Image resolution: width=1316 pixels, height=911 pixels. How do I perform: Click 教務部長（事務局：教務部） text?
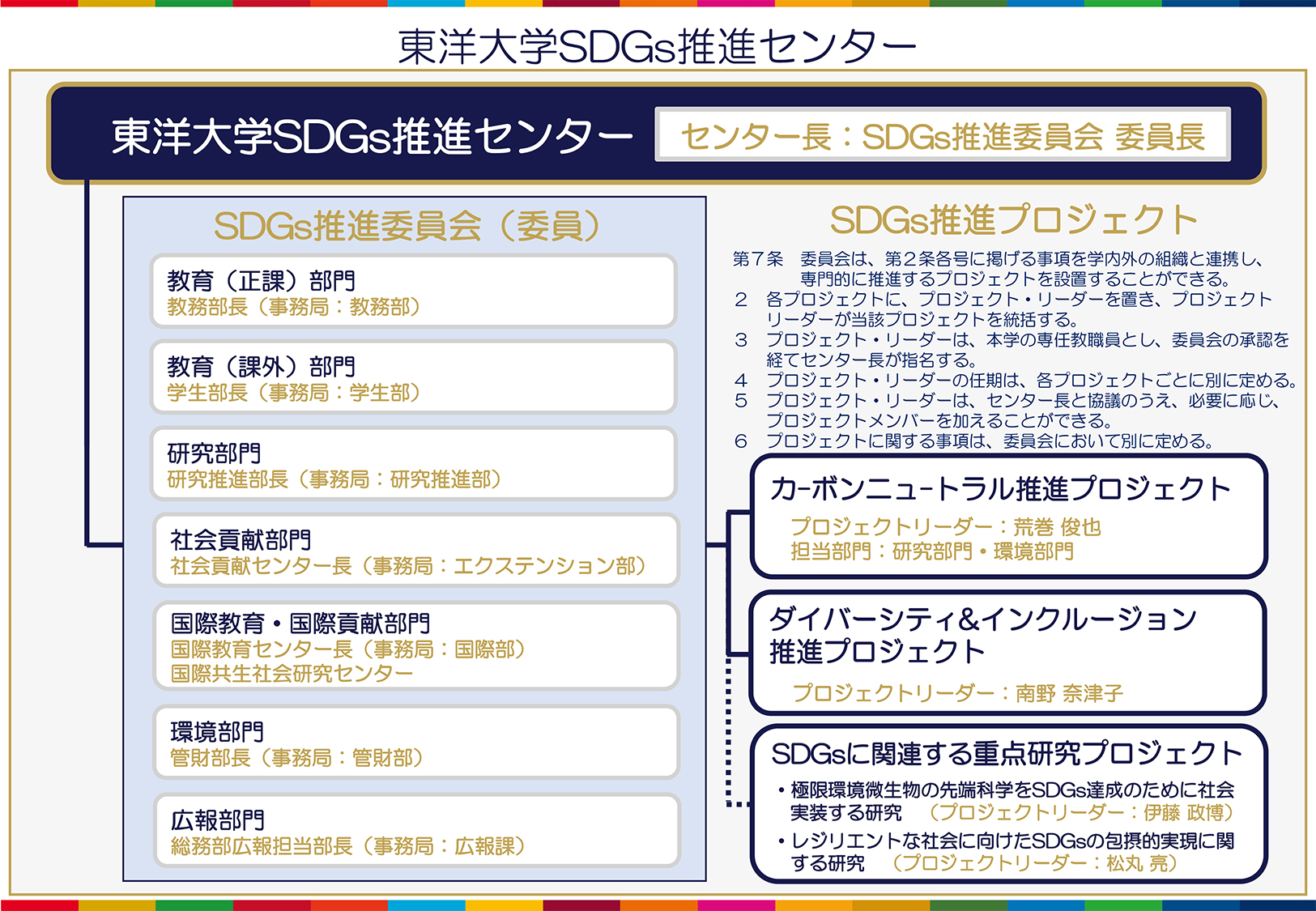(294, 307)
